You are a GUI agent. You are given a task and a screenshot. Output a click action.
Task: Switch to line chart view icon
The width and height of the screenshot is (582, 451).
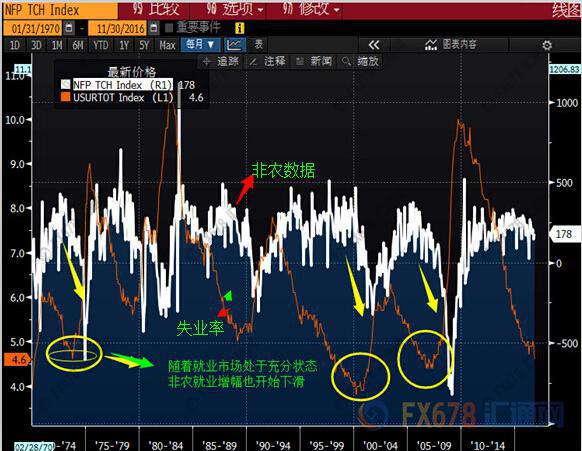pos(235,45)
